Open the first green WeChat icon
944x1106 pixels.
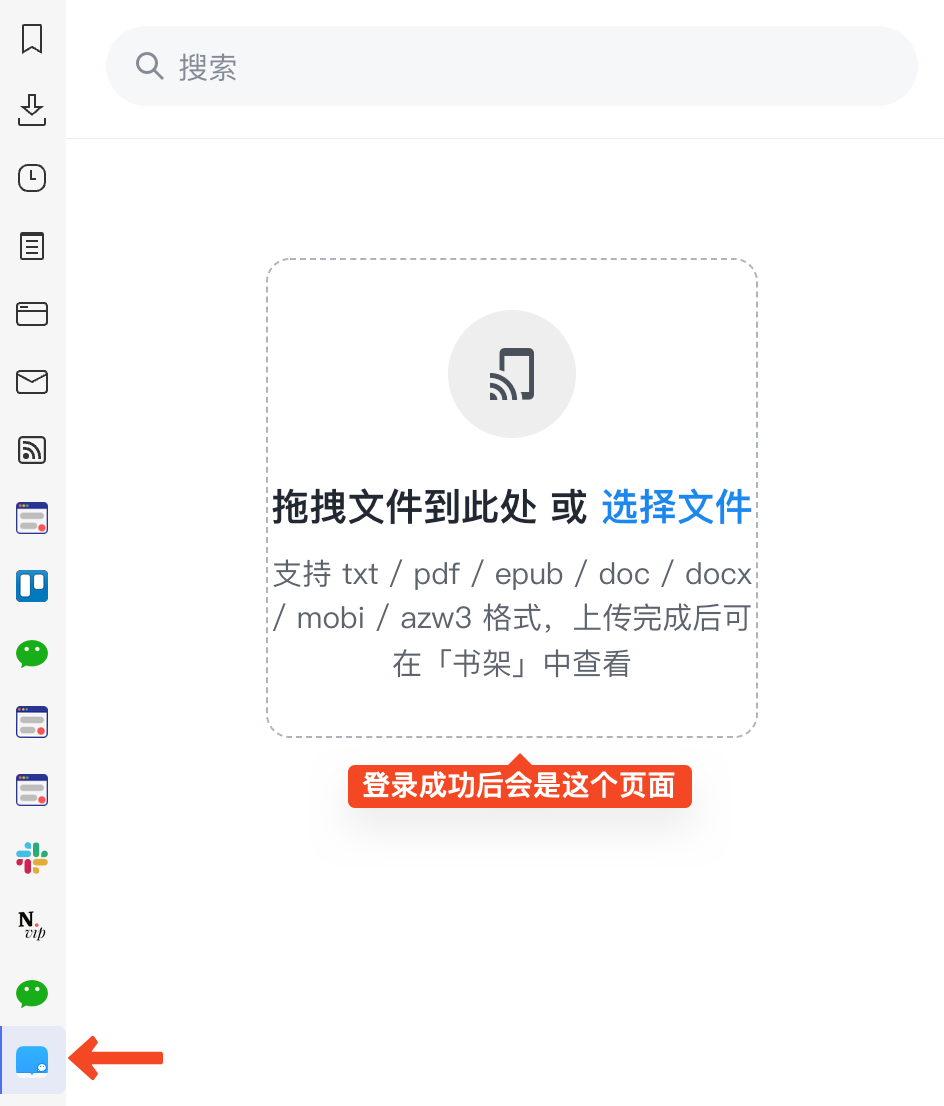click(x=32, y=654)
